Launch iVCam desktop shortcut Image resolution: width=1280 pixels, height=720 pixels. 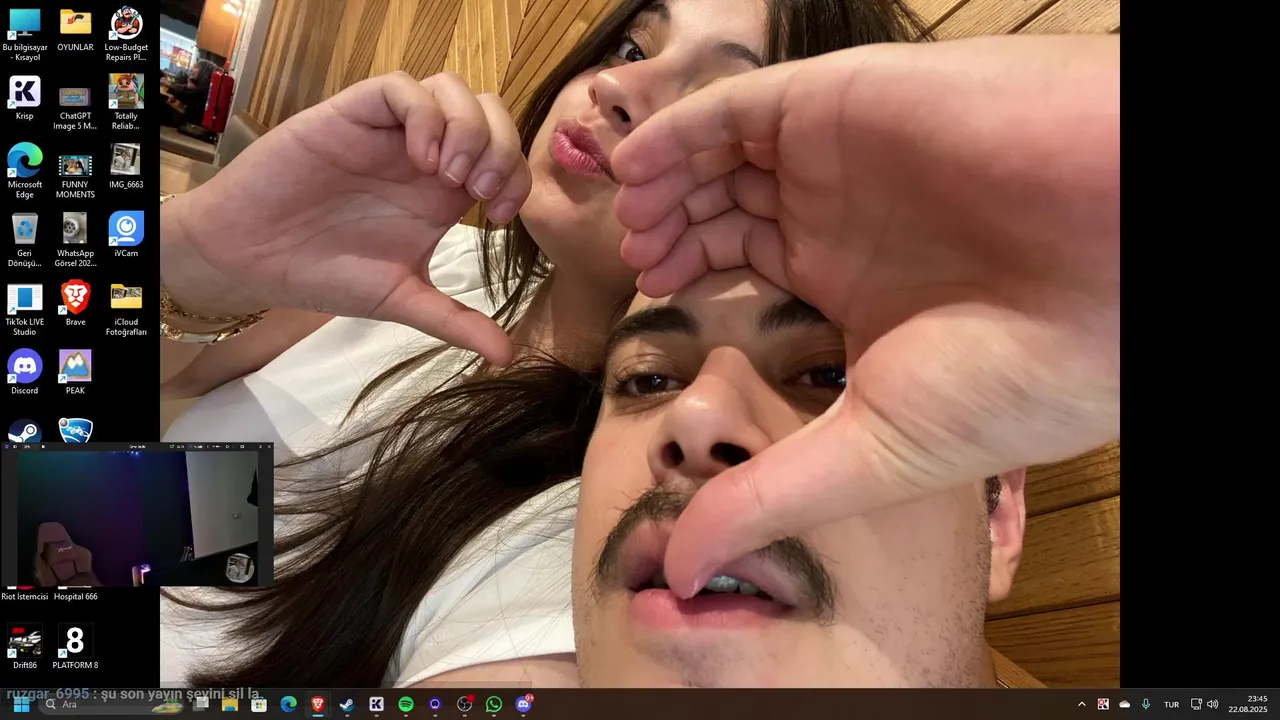(126, 235)
